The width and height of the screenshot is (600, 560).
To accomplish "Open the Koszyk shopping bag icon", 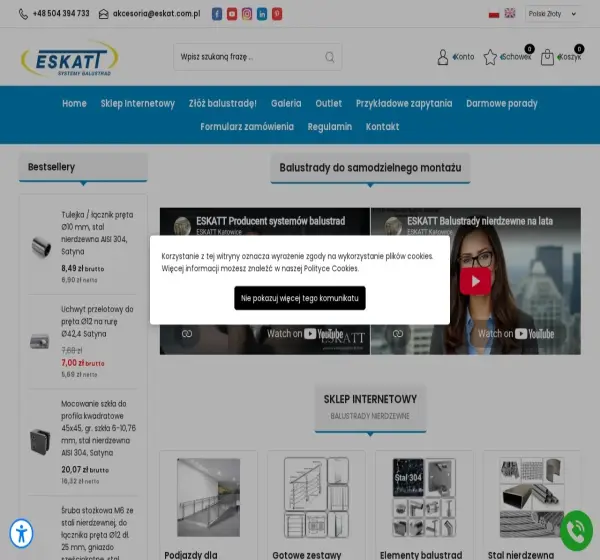I will click(547, 57).
